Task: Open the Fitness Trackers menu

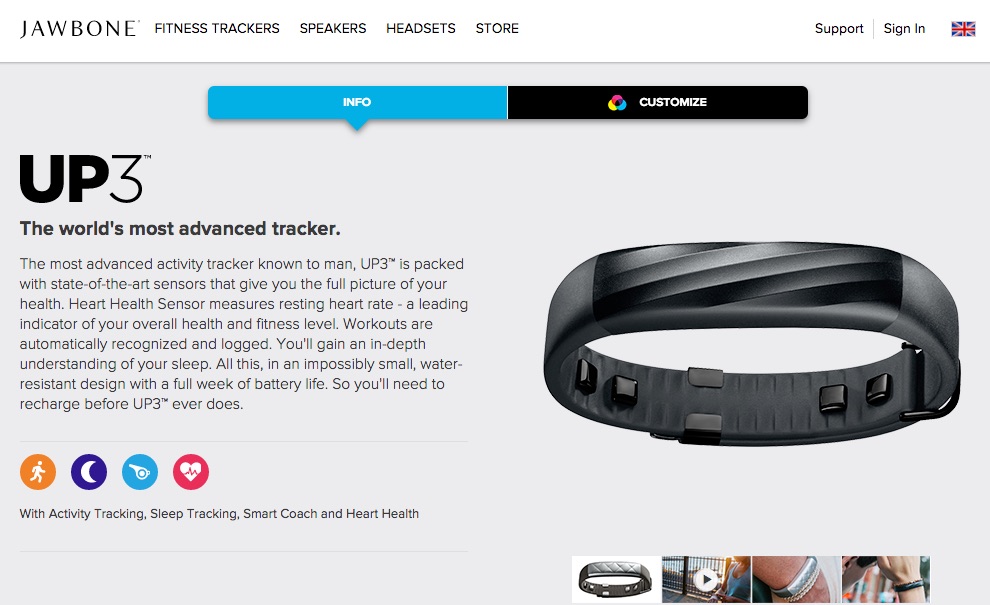Action: click(x=217, y=28)
